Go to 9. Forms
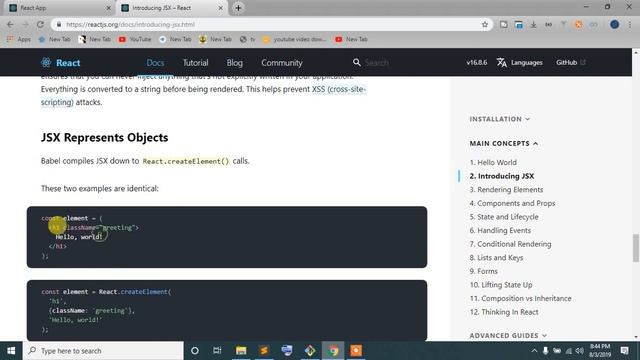Viewport: 640px width, 360px height. point(483,271)
